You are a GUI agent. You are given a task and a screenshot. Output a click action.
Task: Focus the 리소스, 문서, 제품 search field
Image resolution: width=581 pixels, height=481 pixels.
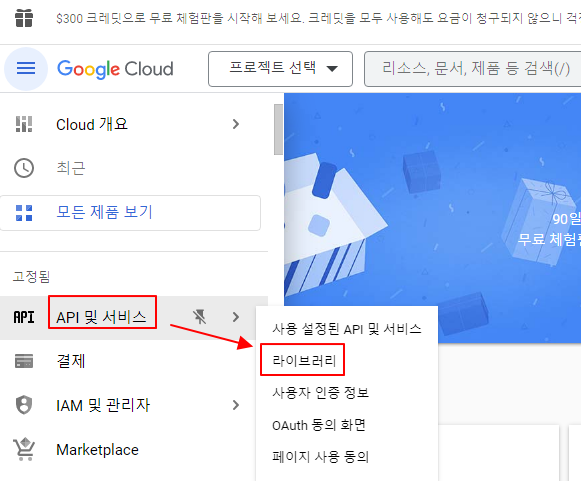pyautogui.click(x=472, y=69)
